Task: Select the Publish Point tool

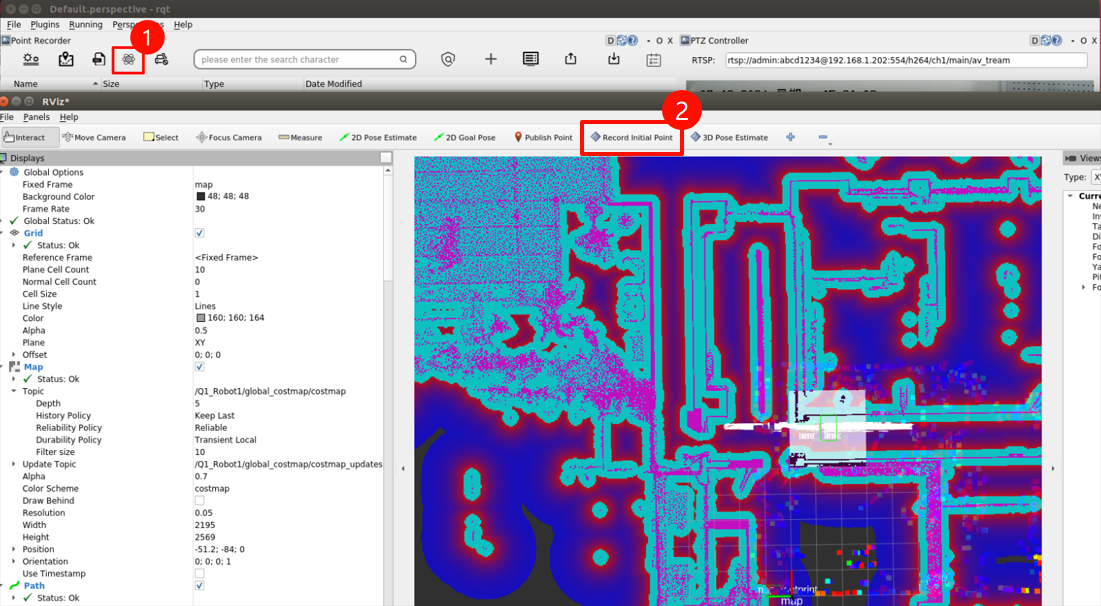Action: tap(543, 138)
